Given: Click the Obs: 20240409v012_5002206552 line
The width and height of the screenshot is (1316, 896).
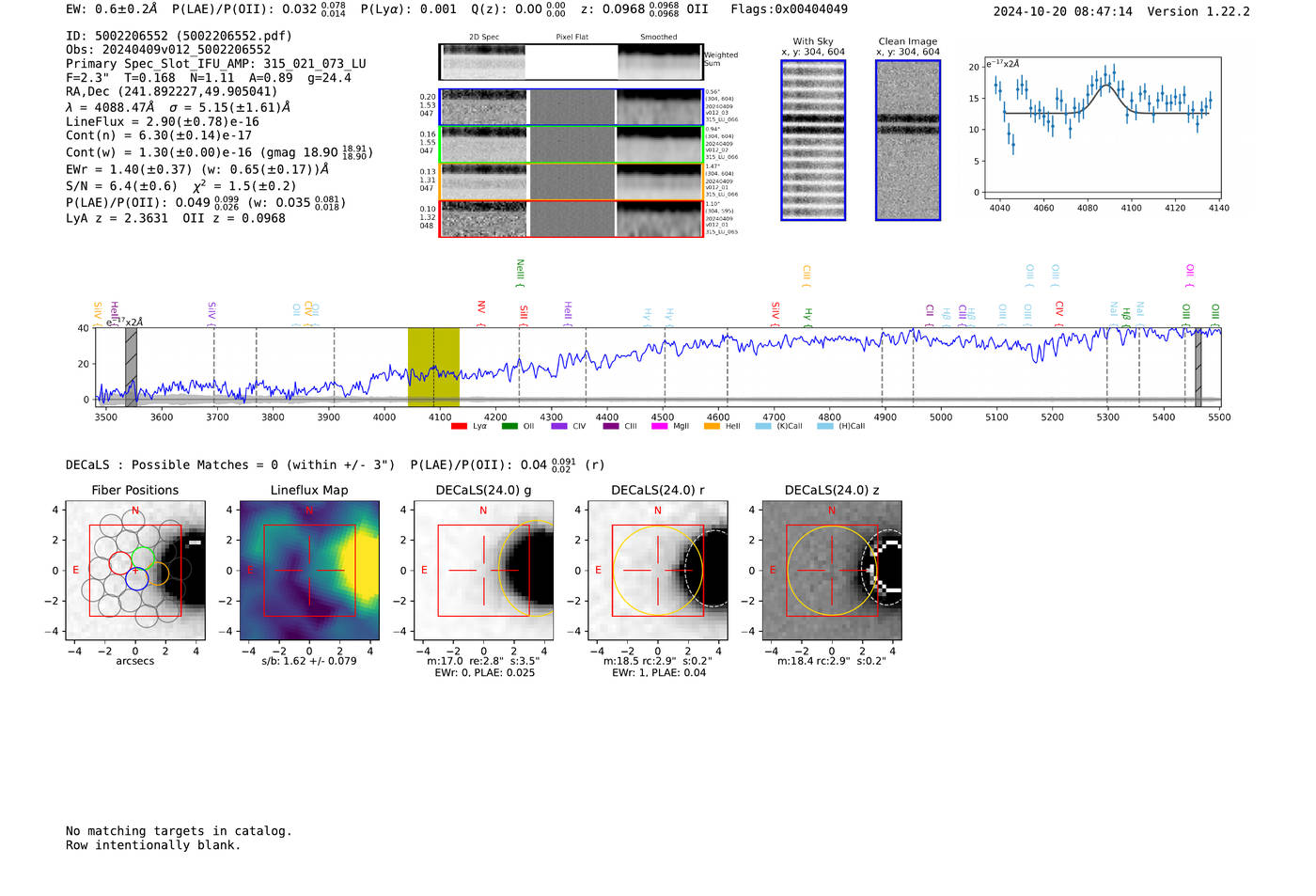Looking at the screenshot, I should pyautogui.click(x=168, y=50).
